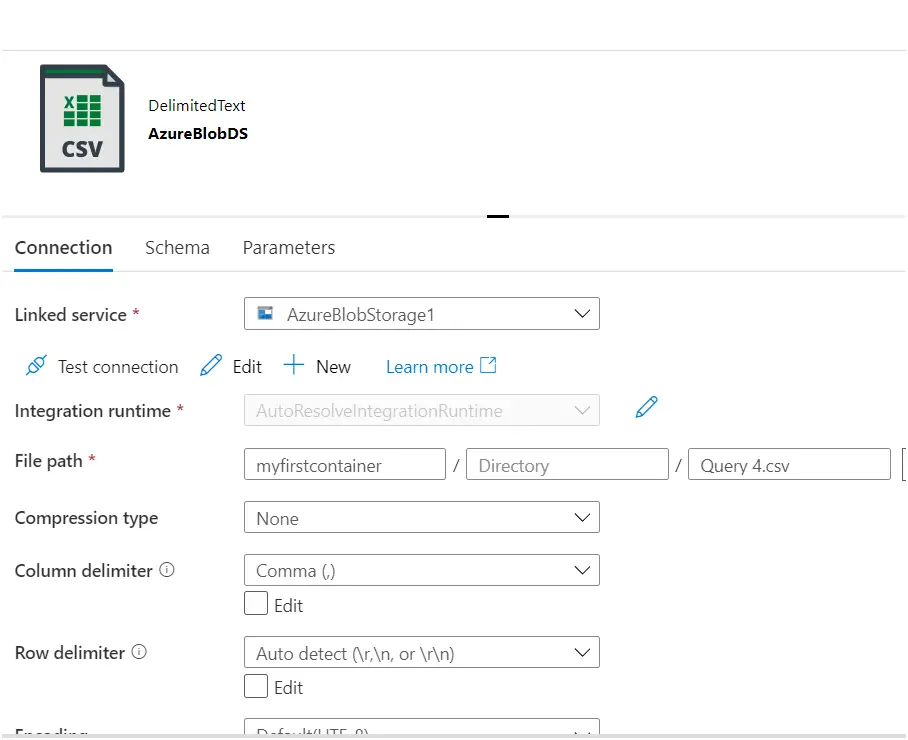Expand the Row delimiter Auto detect dropdown

422,653
